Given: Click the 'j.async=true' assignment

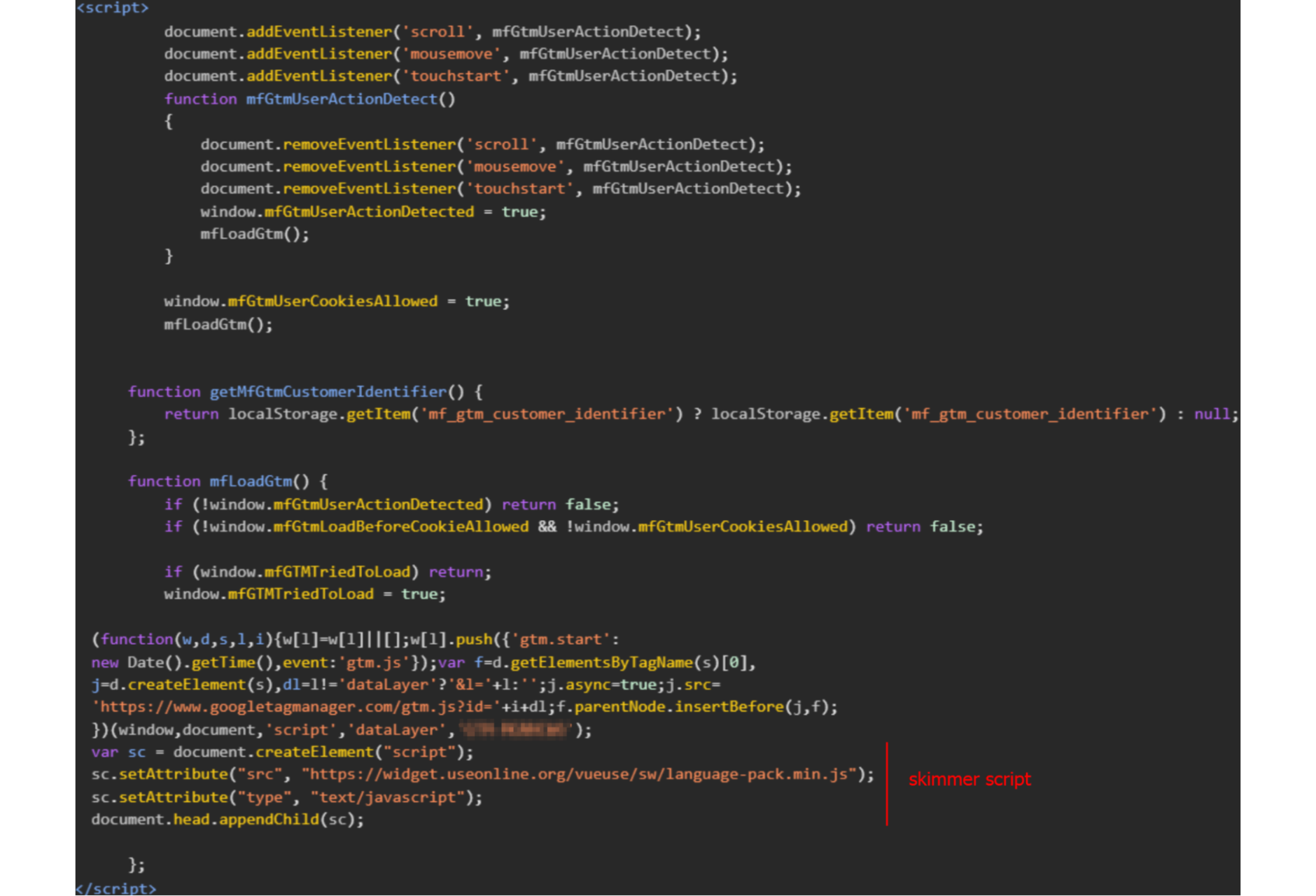Looking at the screenshot, I should click(602, 685).
